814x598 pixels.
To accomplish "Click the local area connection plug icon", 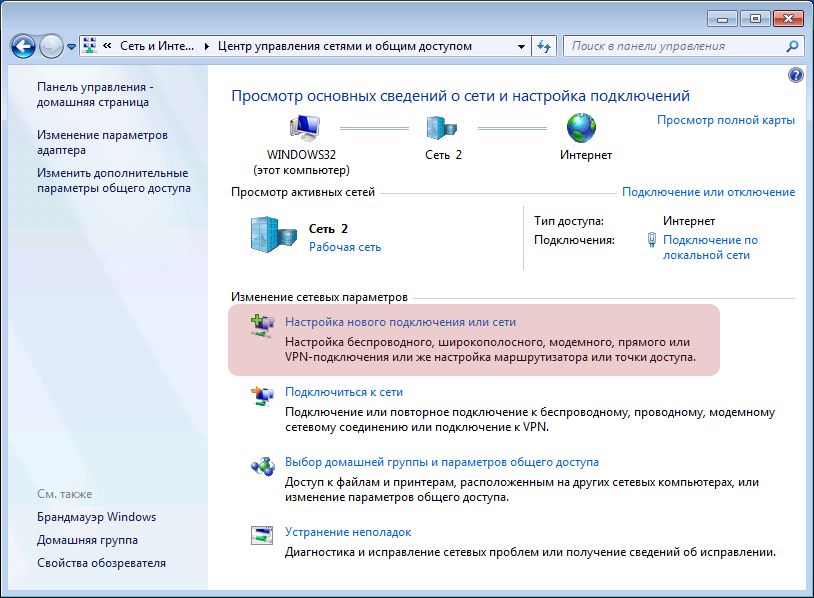I will pyautogui.click(x=652, y=240).
